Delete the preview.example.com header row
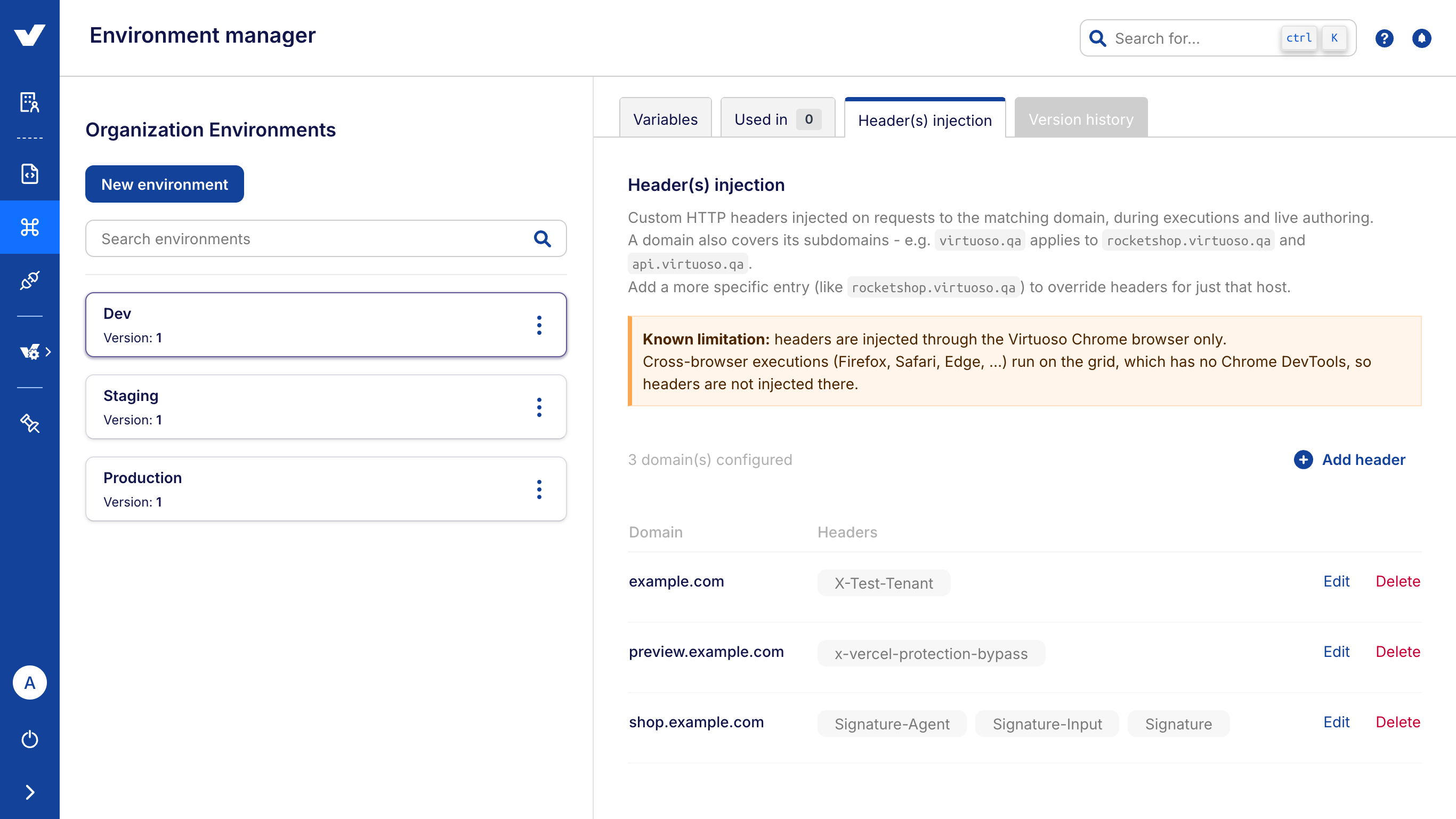This screenshot has width=1456, height=819. (x=1398, y=652)
